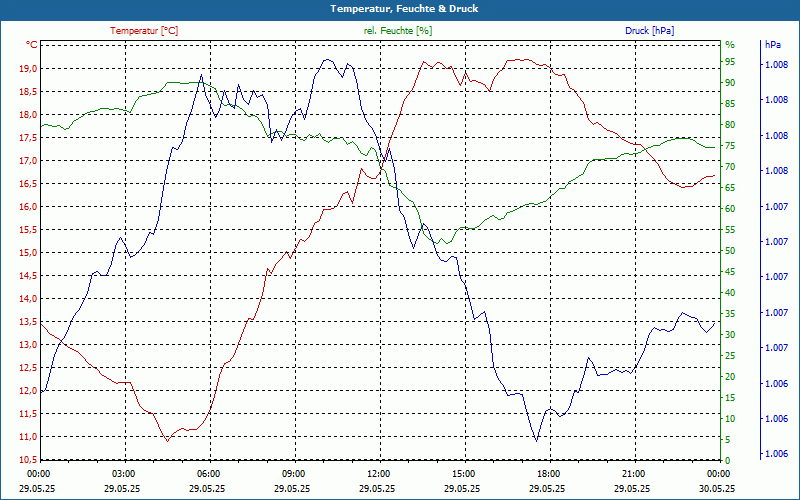Click temperature axis value "17,0"
800x500 pixels.
pos(29,161)
